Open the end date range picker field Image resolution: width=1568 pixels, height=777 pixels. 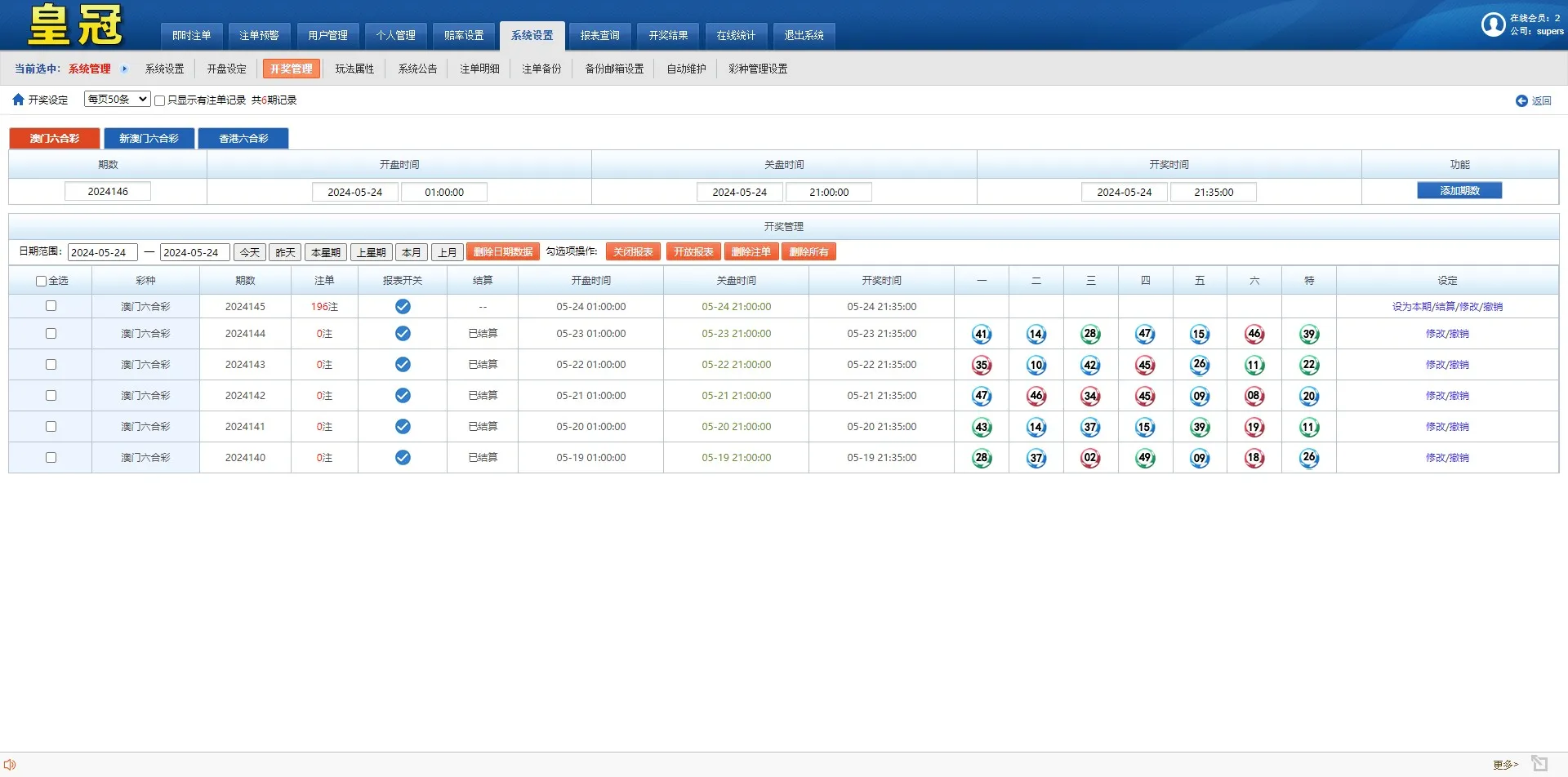pyautogui.click(x=194, y=253)
